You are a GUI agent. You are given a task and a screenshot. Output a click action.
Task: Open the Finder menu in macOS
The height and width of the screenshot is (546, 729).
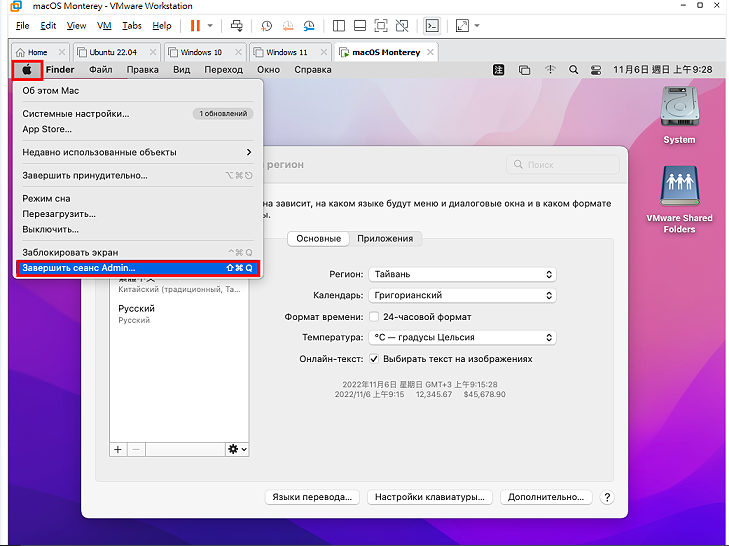60,70
